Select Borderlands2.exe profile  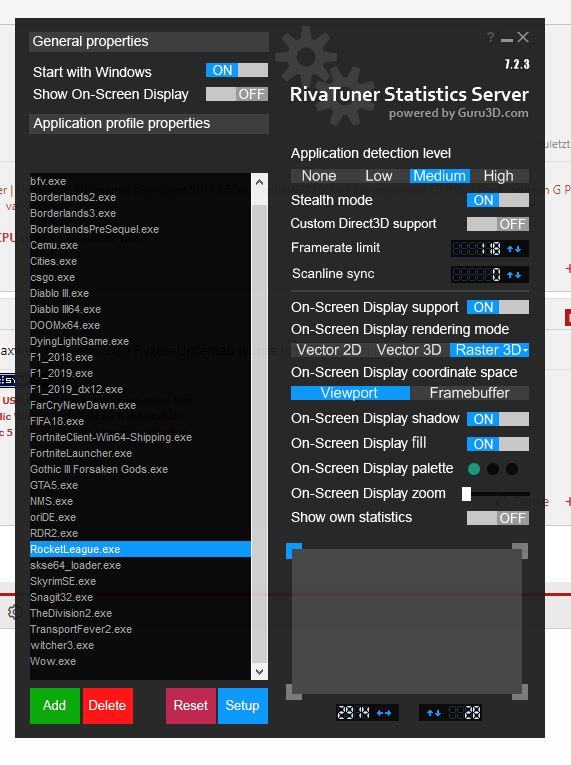pos(141,197)
